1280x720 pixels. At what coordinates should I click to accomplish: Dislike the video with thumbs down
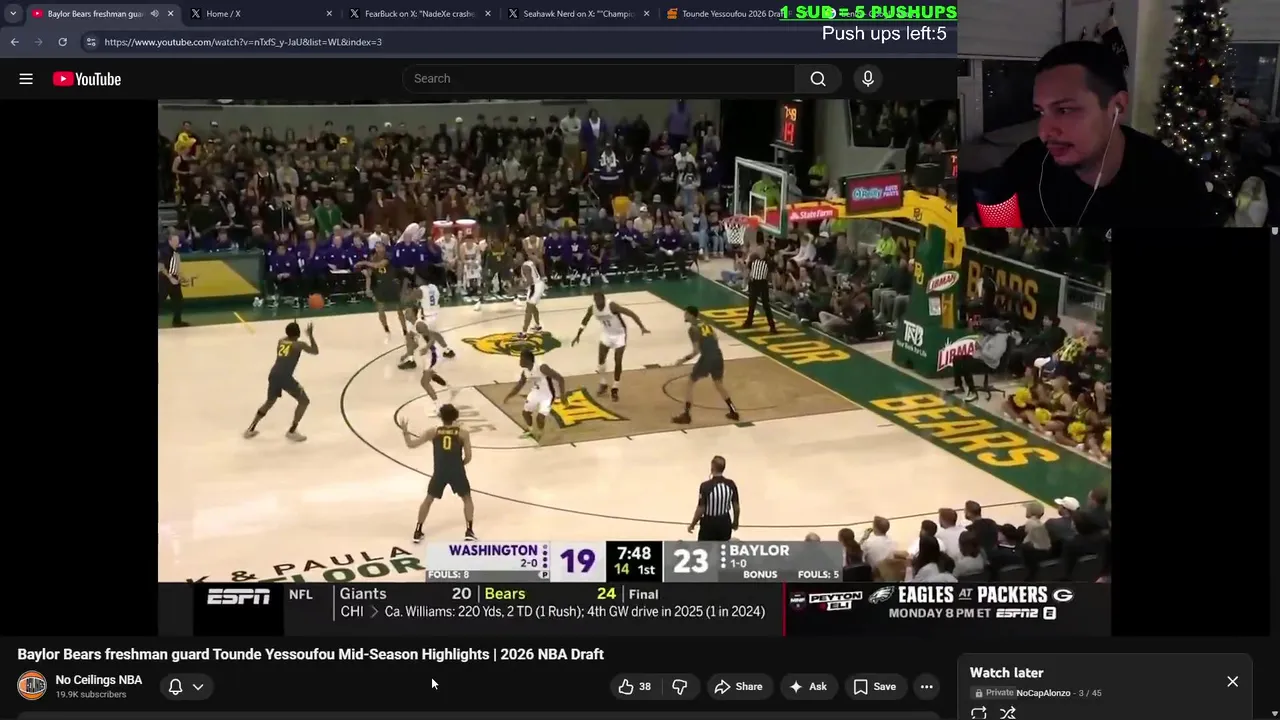(680, 686)
